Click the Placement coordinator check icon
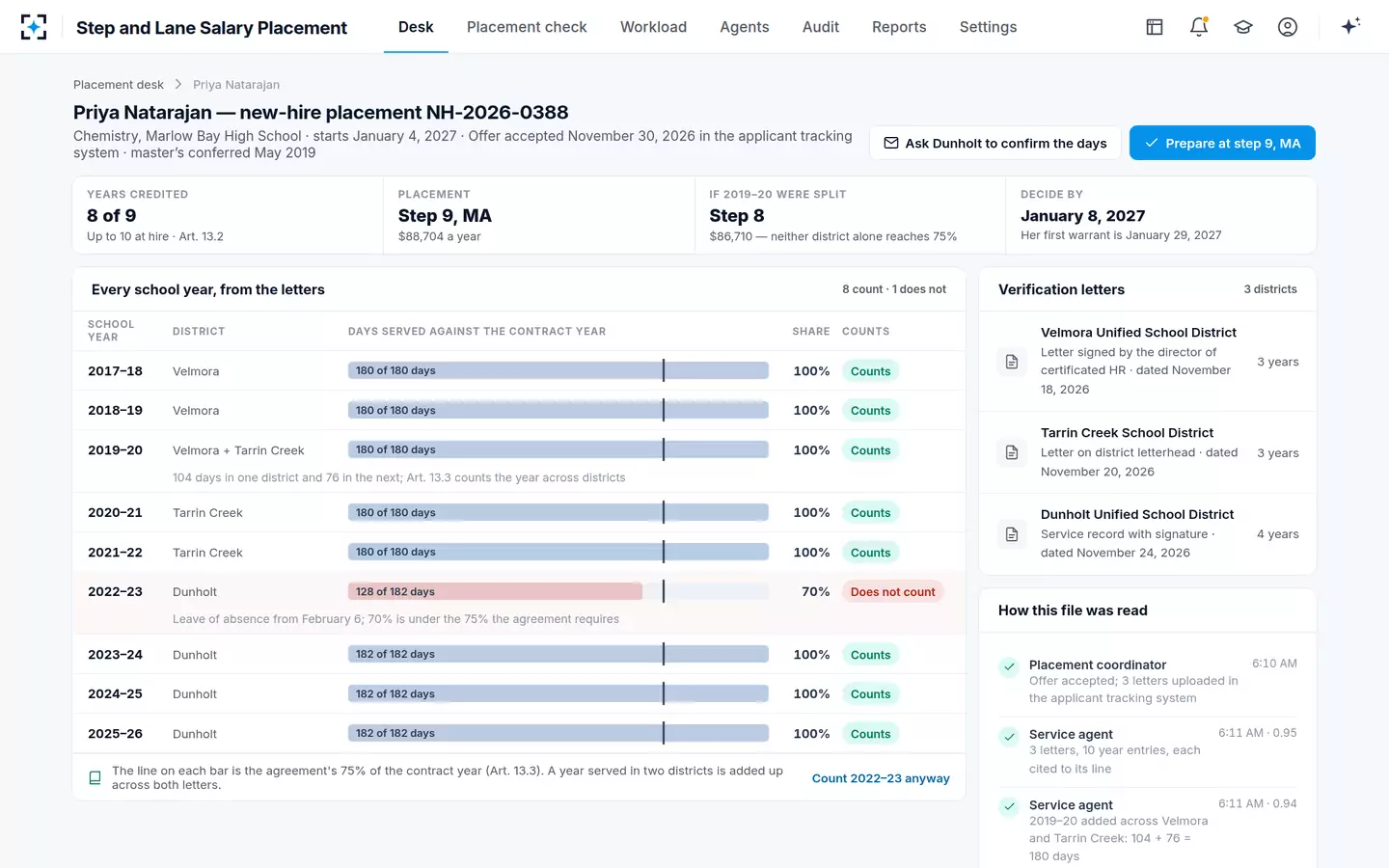Image resolution: width=1389 pixels, height=868 pixels. point(1009,666)
